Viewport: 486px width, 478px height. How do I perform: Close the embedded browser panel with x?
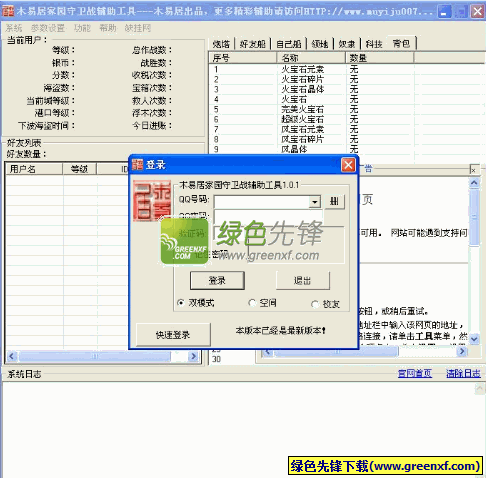click(x=473, y=170)
